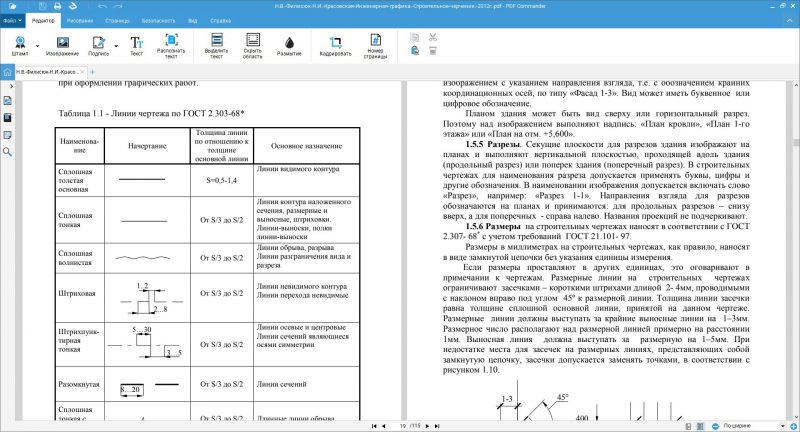Image resolution: width=800 pixels, height=432 pixels.
Task: Select the Подпись signature tool
Action: coord(98,45)
